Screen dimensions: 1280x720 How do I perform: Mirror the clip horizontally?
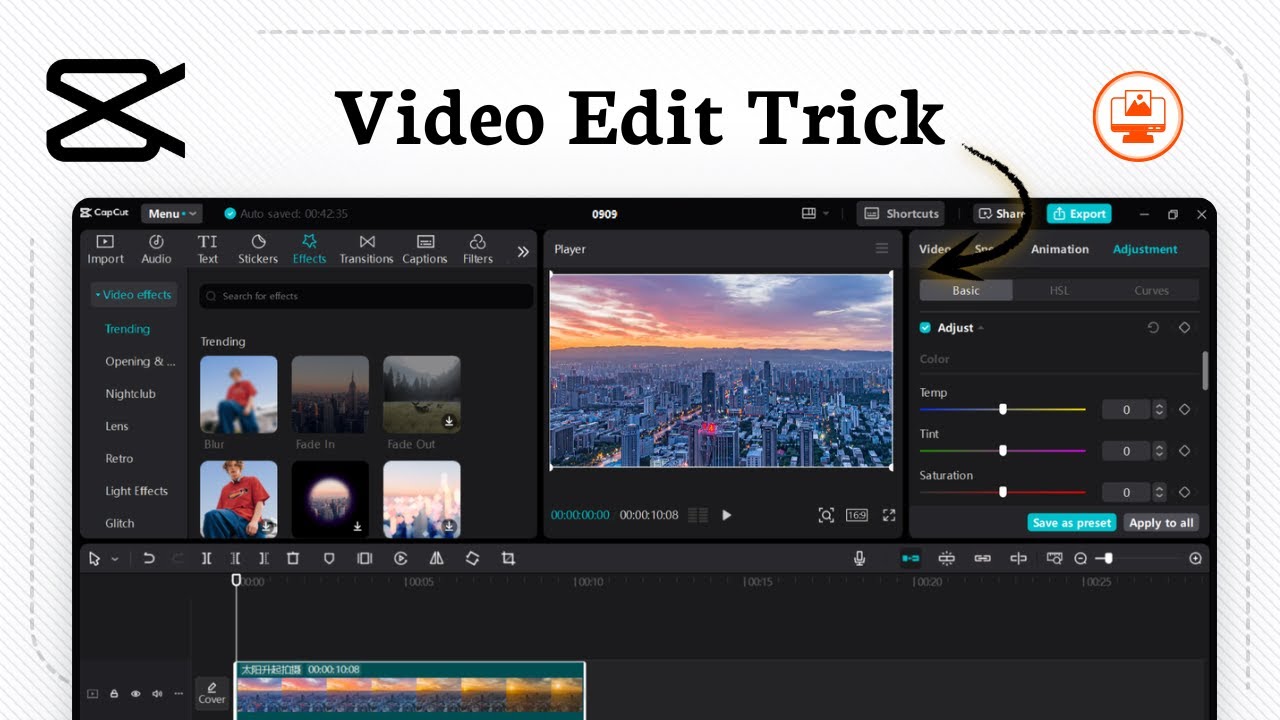[436, 558]
